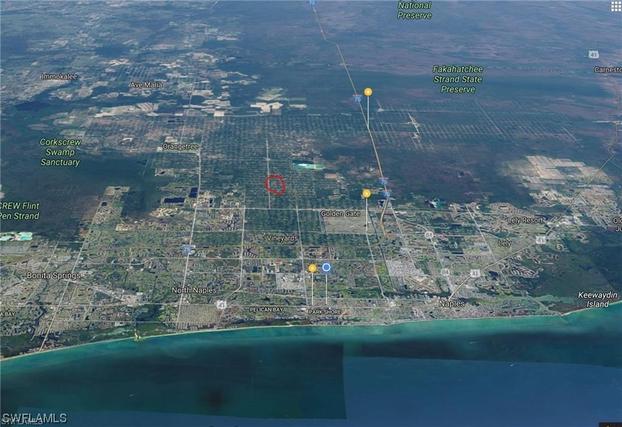This screenshot has height=427, width=622.
Task: Open the Google apps grid icon
Action: click(x=615, y=6)
